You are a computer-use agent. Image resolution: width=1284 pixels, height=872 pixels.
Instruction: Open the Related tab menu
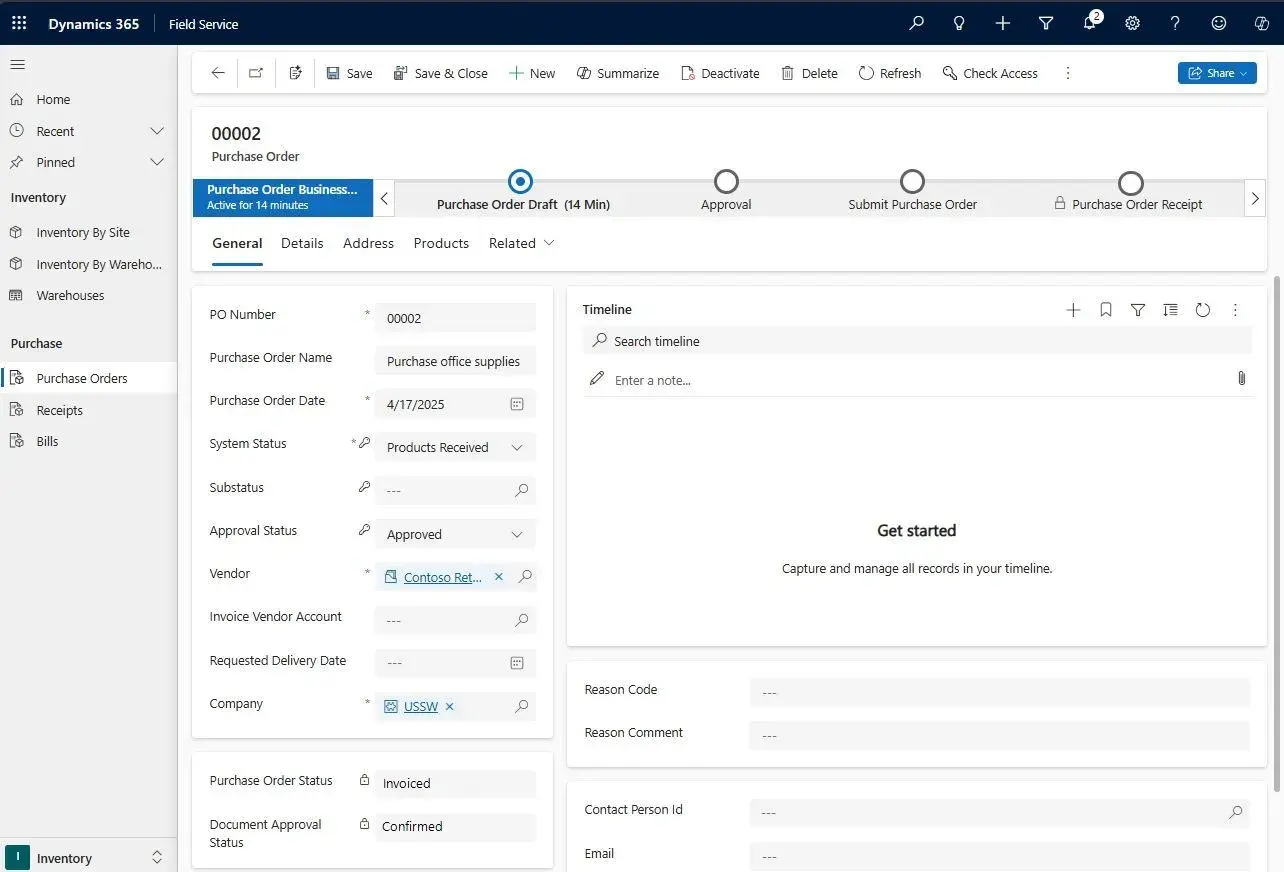pyautogui.click(x=521, y=243)
